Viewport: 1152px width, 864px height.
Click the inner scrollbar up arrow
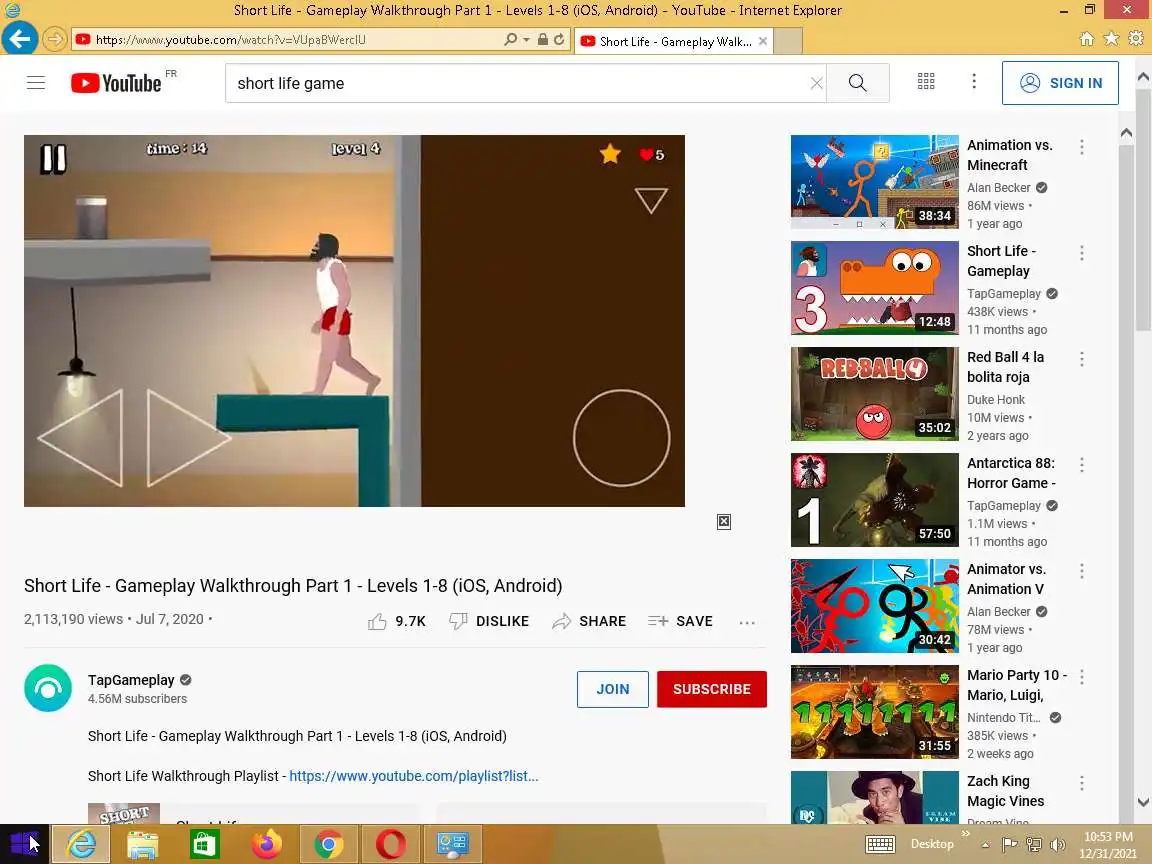coord(1126,133)
